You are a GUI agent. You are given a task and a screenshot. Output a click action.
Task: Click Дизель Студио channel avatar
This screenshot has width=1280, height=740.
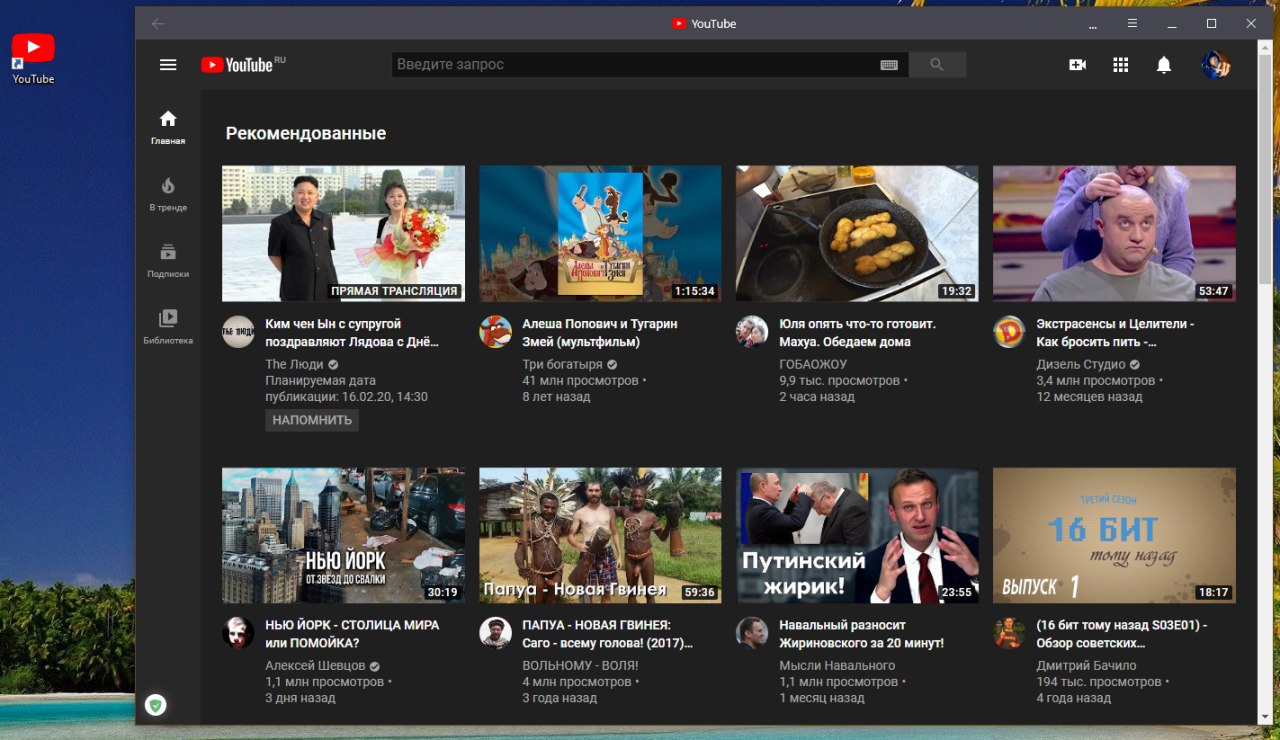[x=1009, y=332]
